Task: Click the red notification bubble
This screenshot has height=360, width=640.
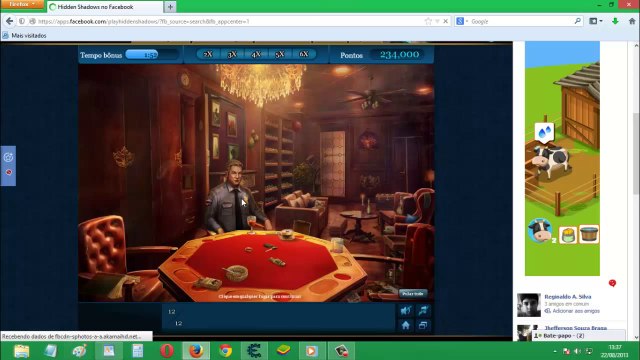Action: pyautogui.click(x=612, y=283)
